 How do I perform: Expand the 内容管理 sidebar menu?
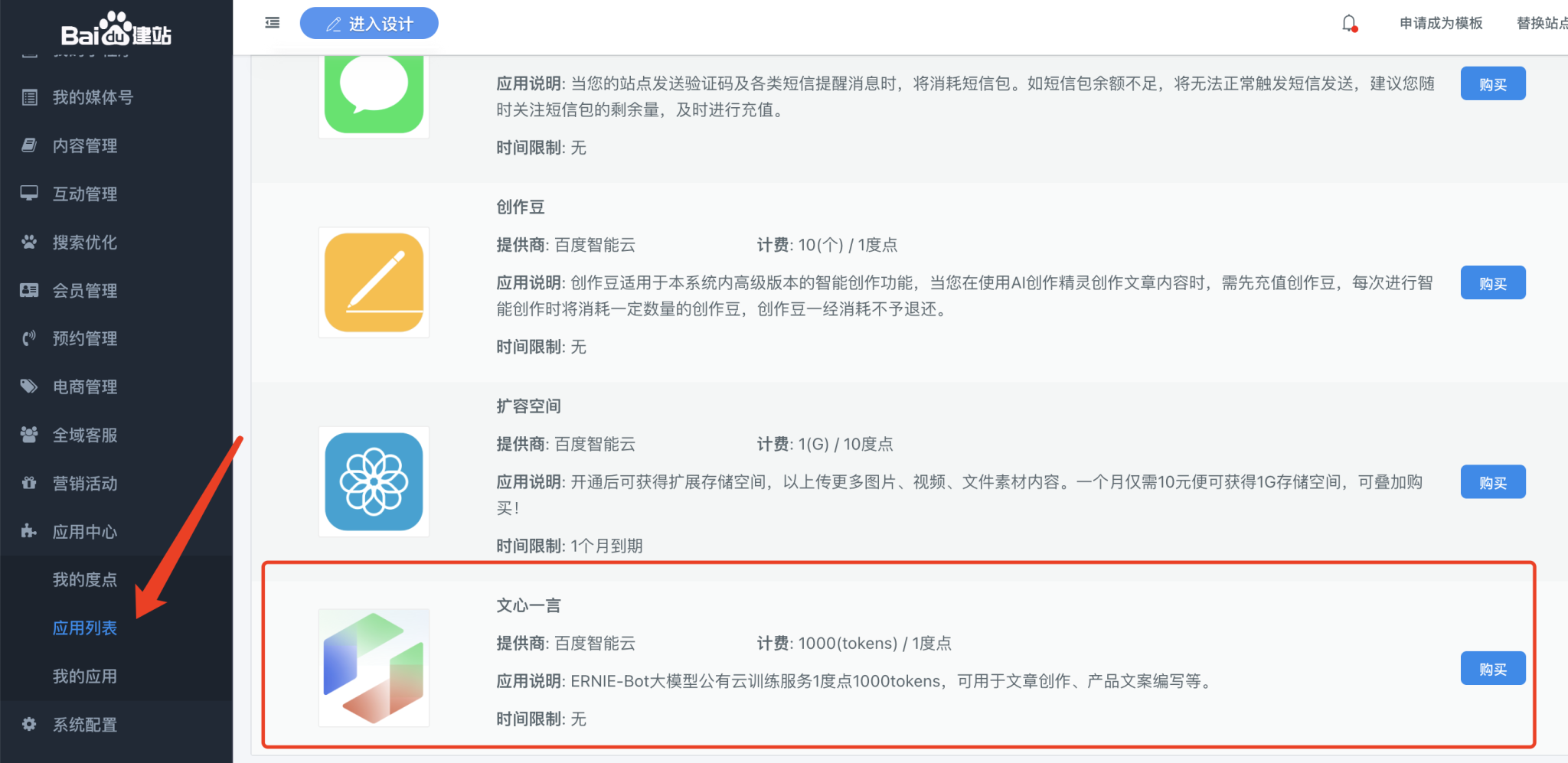point(84,145)
